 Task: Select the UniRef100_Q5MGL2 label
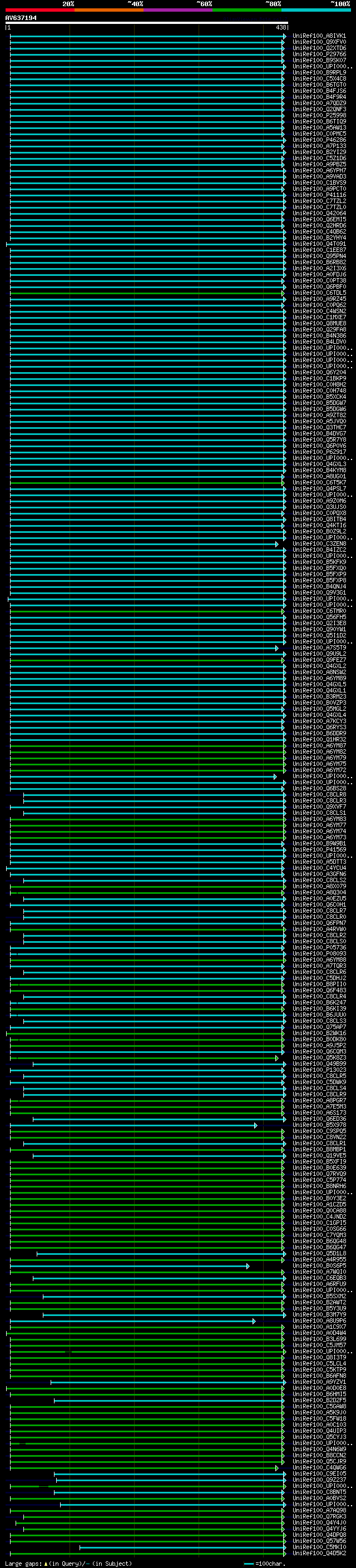(x=319, y=709)
